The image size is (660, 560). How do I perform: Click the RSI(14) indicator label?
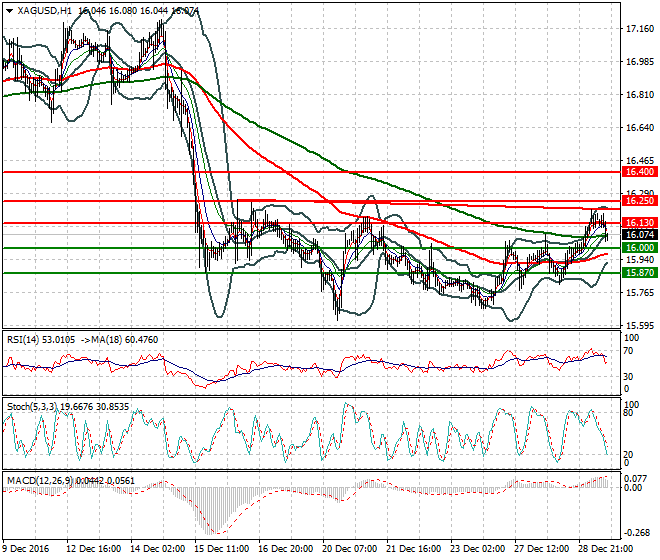tap(24, 340)
